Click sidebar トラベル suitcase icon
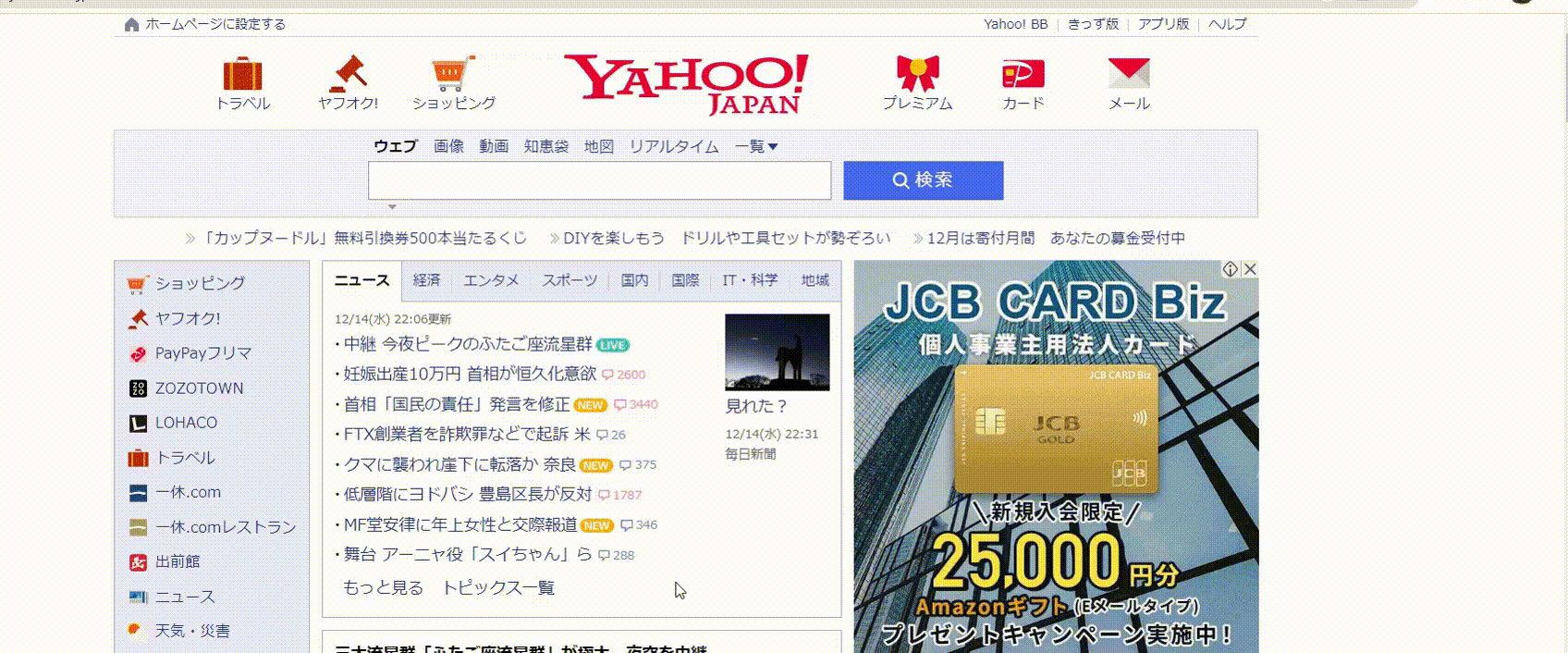Screen dimensions: 1568x653 (138, 458)
